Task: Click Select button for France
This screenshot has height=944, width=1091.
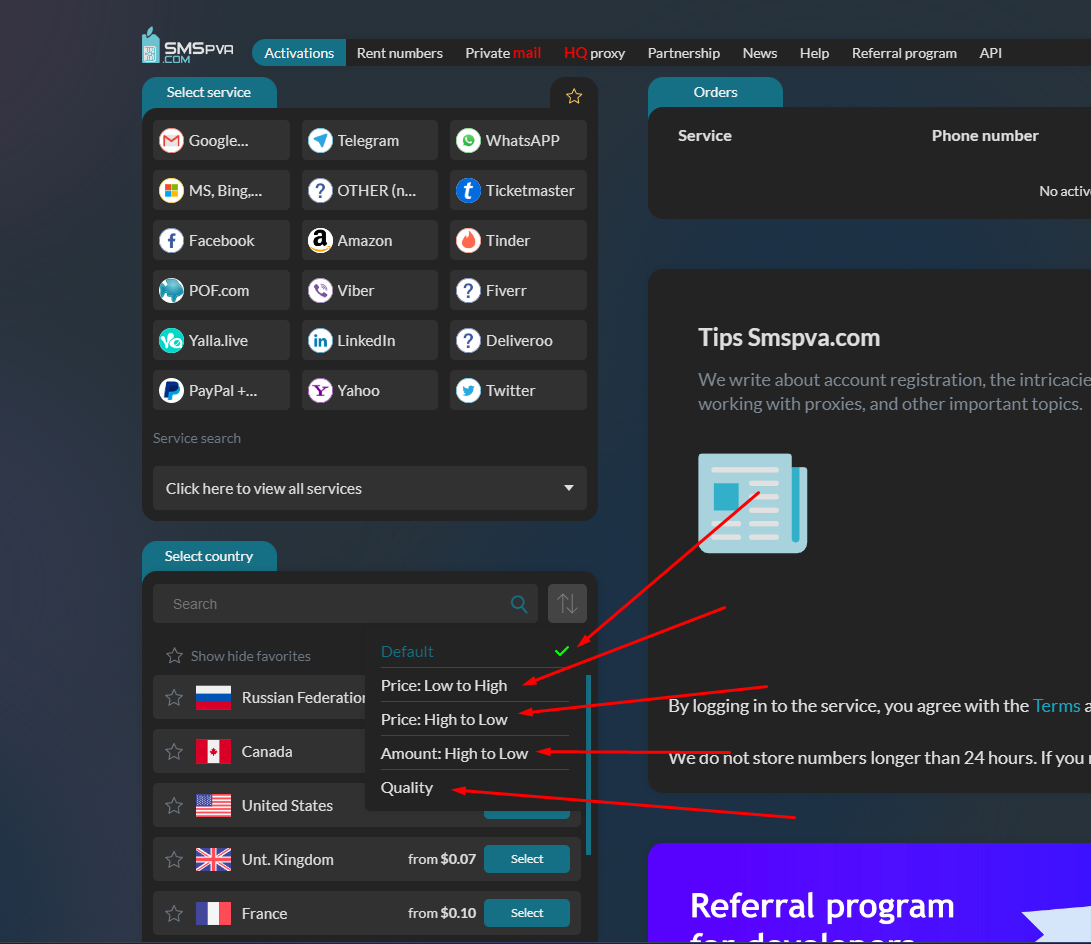Action: tap(527, 913)
